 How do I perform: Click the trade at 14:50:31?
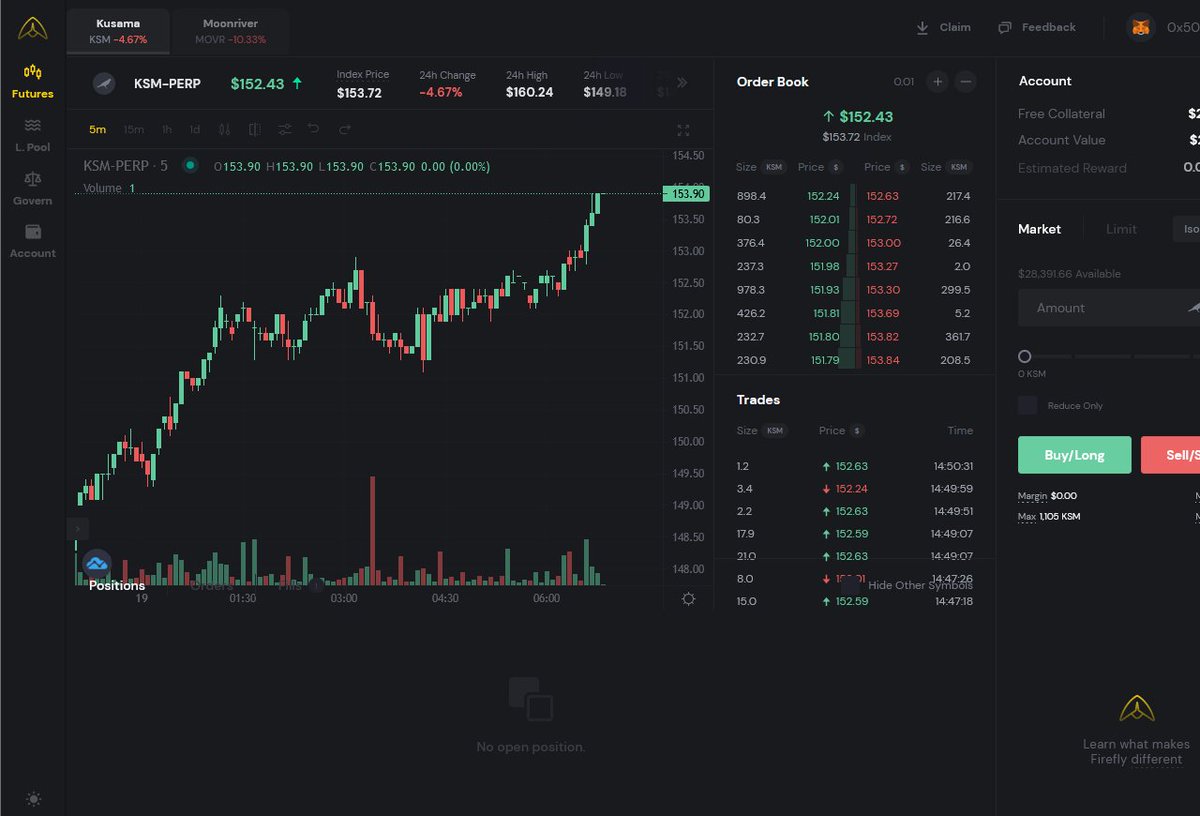[x=854, y=466]
